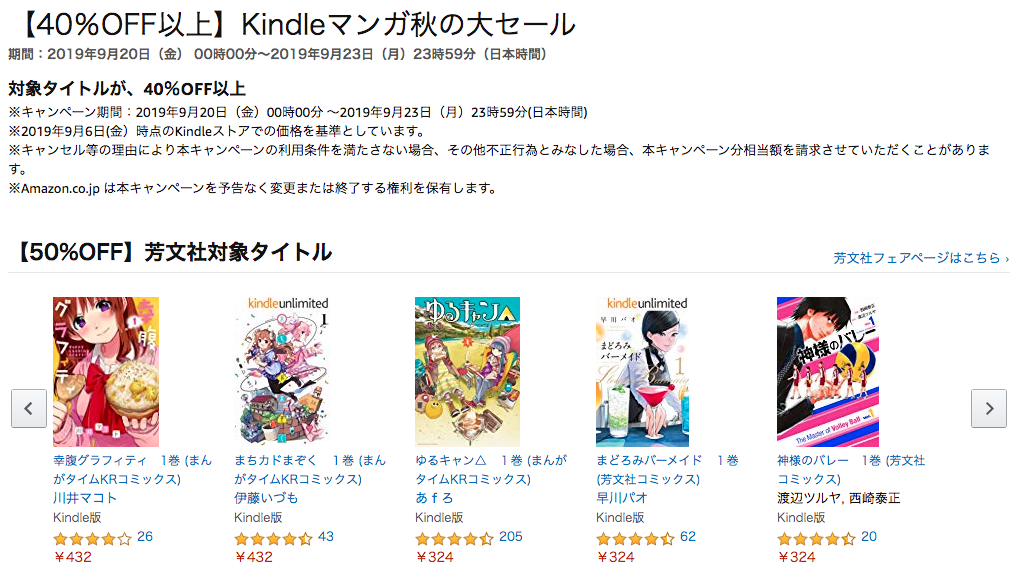Viewport: 1015px width, 577px height.
Task: Open author 早川パオ link
Action: [621, 498]
